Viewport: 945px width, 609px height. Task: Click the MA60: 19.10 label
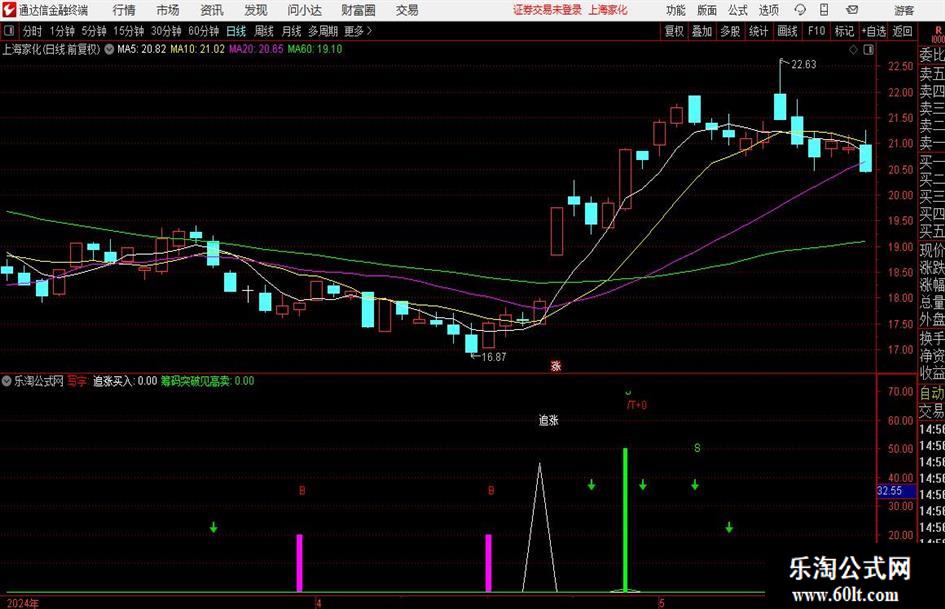[315, 49]
